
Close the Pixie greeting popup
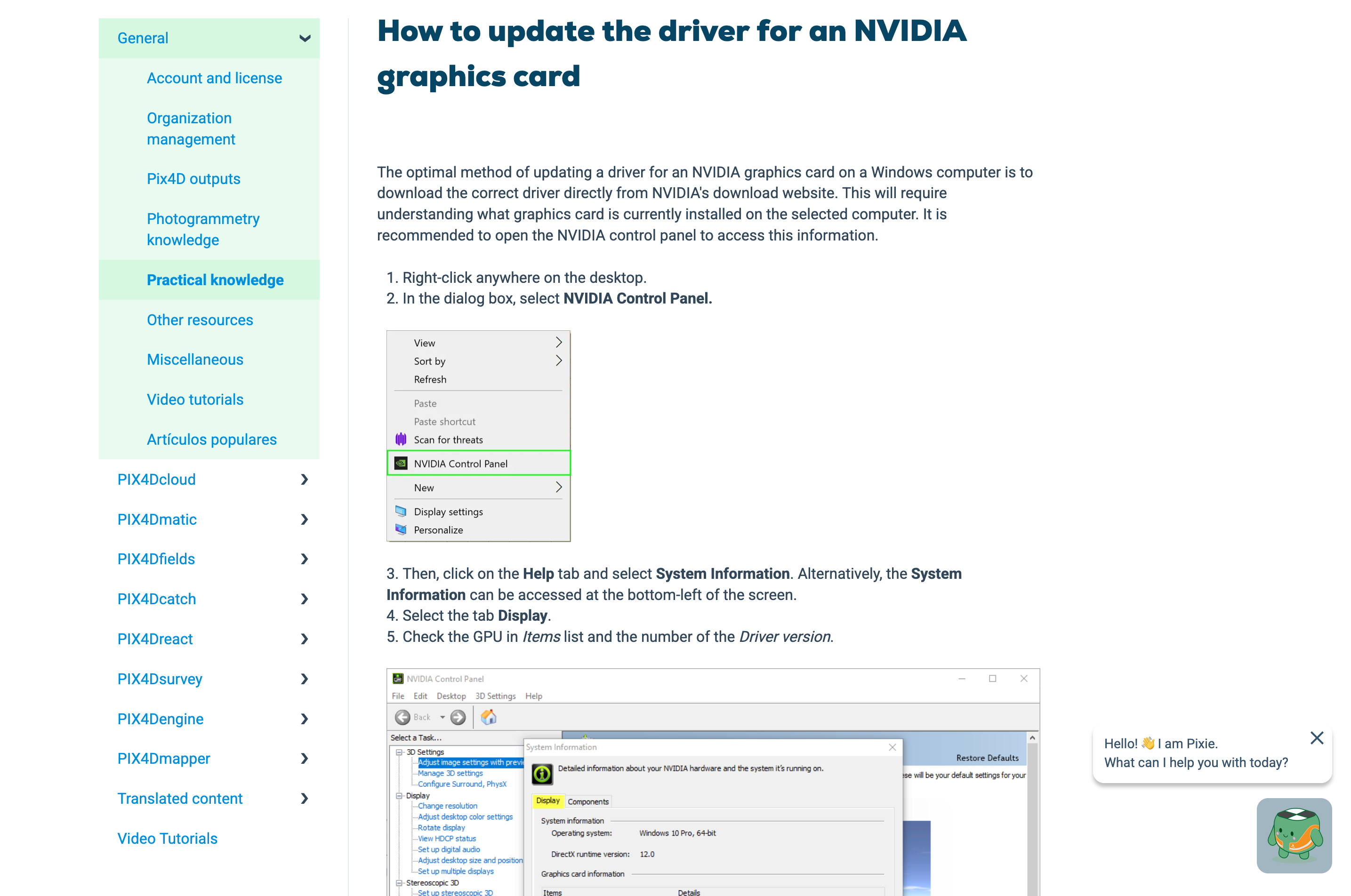point(1317,738)
